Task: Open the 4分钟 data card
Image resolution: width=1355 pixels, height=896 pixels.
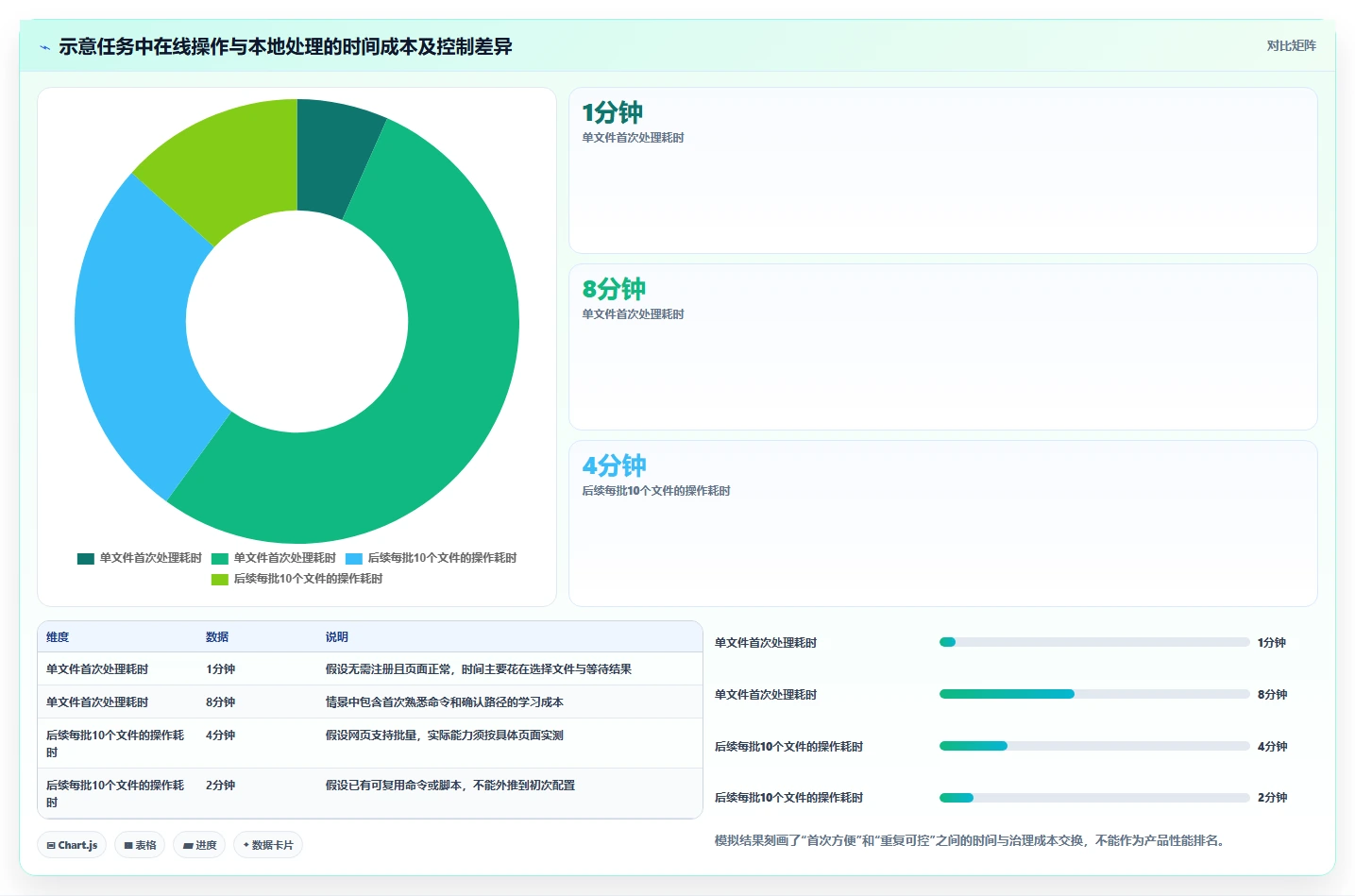Action: tap(942, 523)
